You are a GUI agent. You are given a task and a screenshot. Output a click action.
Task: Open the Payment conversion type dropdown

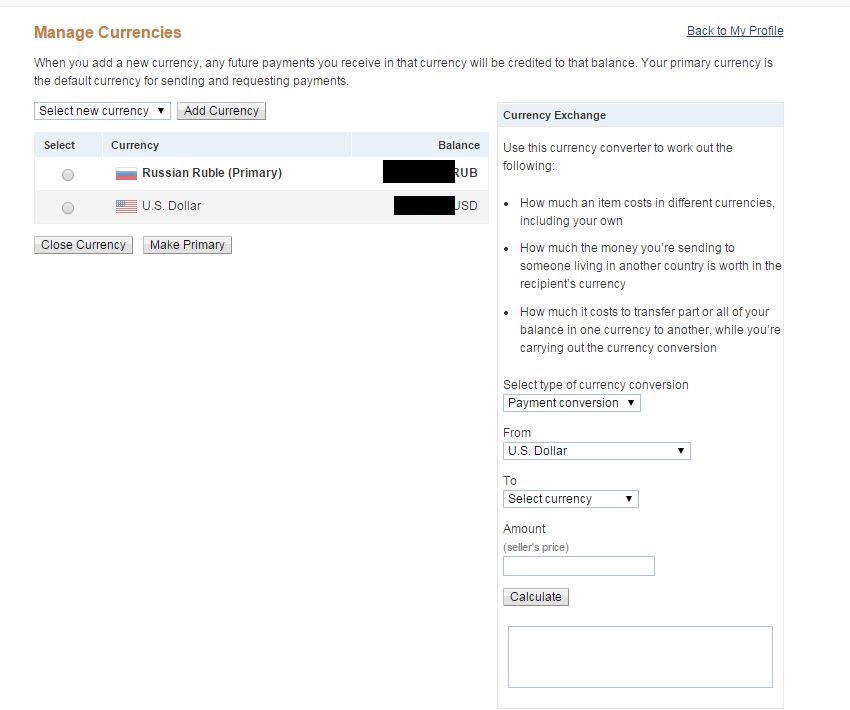point(571,403)
